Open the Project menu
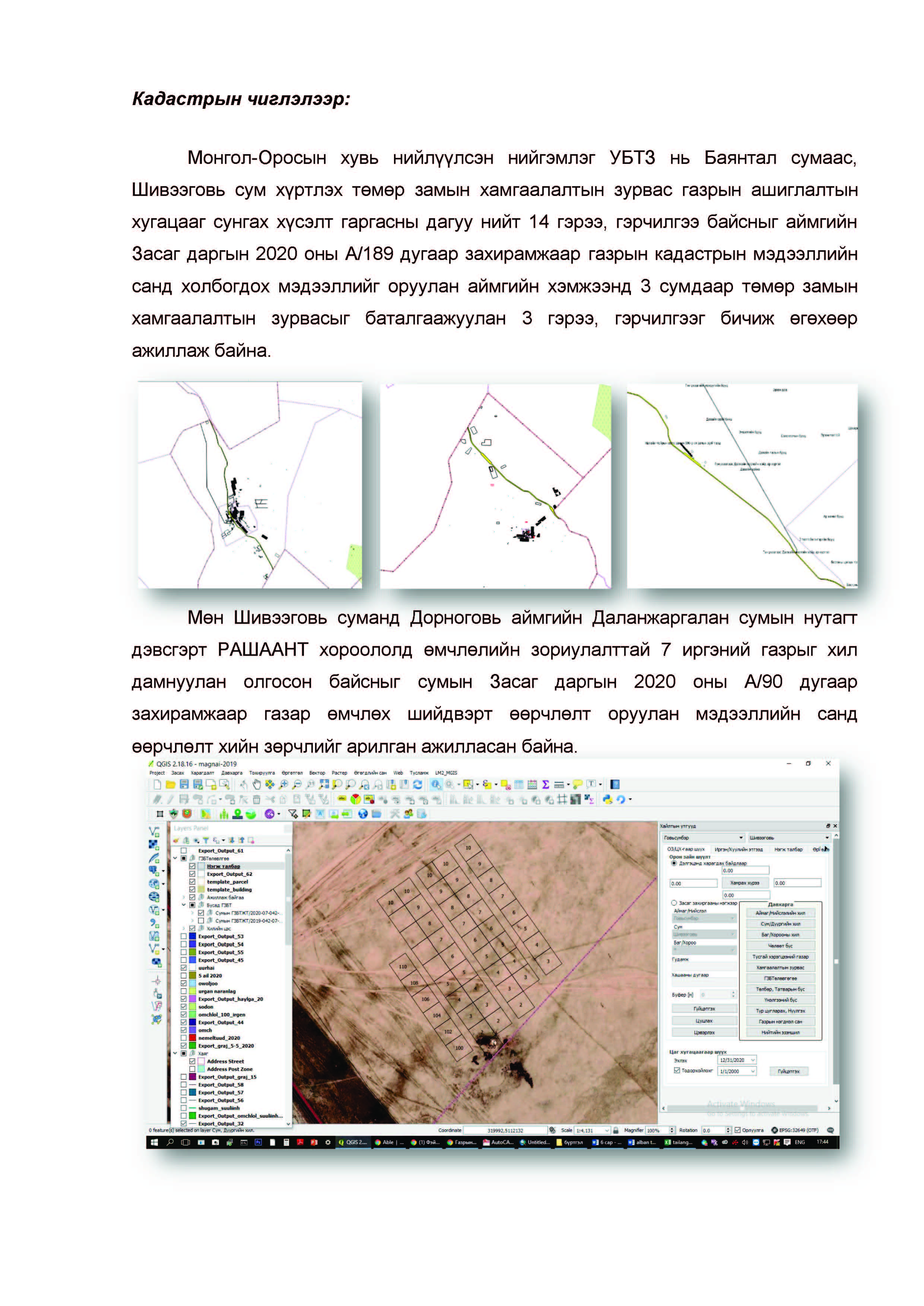Screen dimensions: 924x1306 [x=157, y=773]
